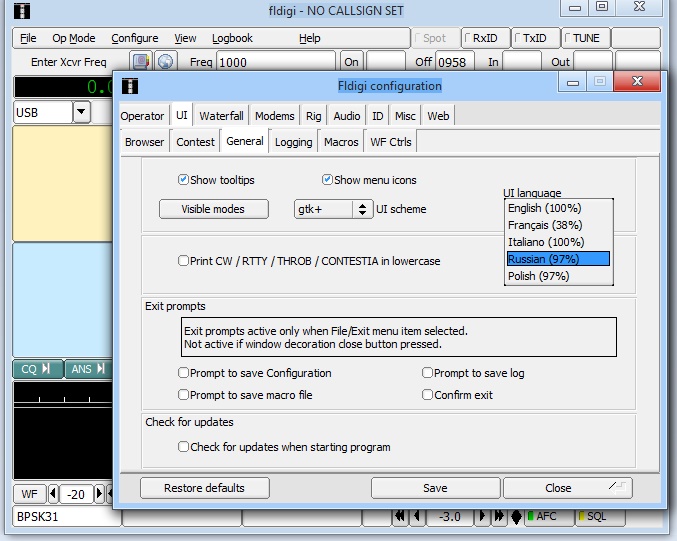Click the CQ macro button
Image resolution: width=677 pixels, height=541 pixels.
point(36,369)
